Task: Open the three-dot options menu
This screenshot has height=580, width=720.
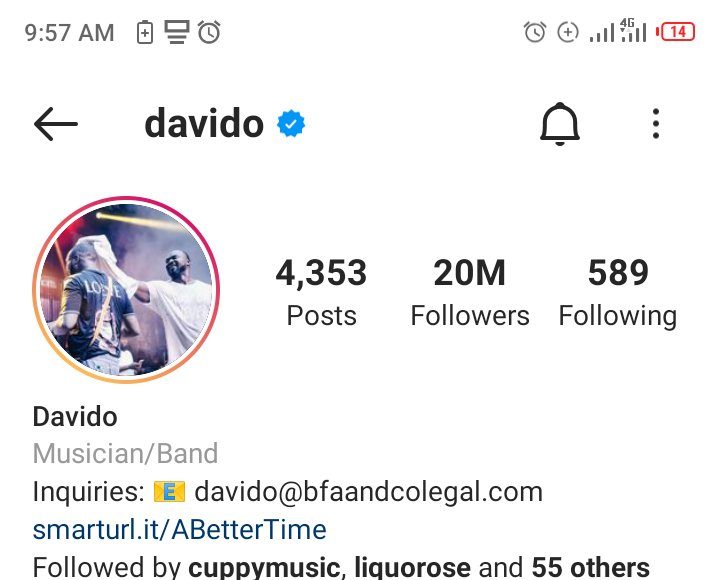Action: [656, 124]
